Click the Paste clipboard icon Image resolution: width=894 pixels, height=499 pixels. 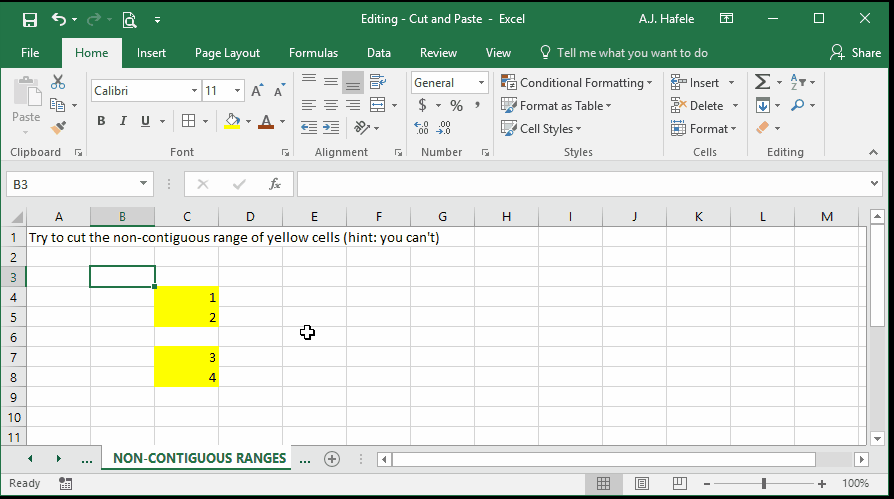tap(26, 92)
